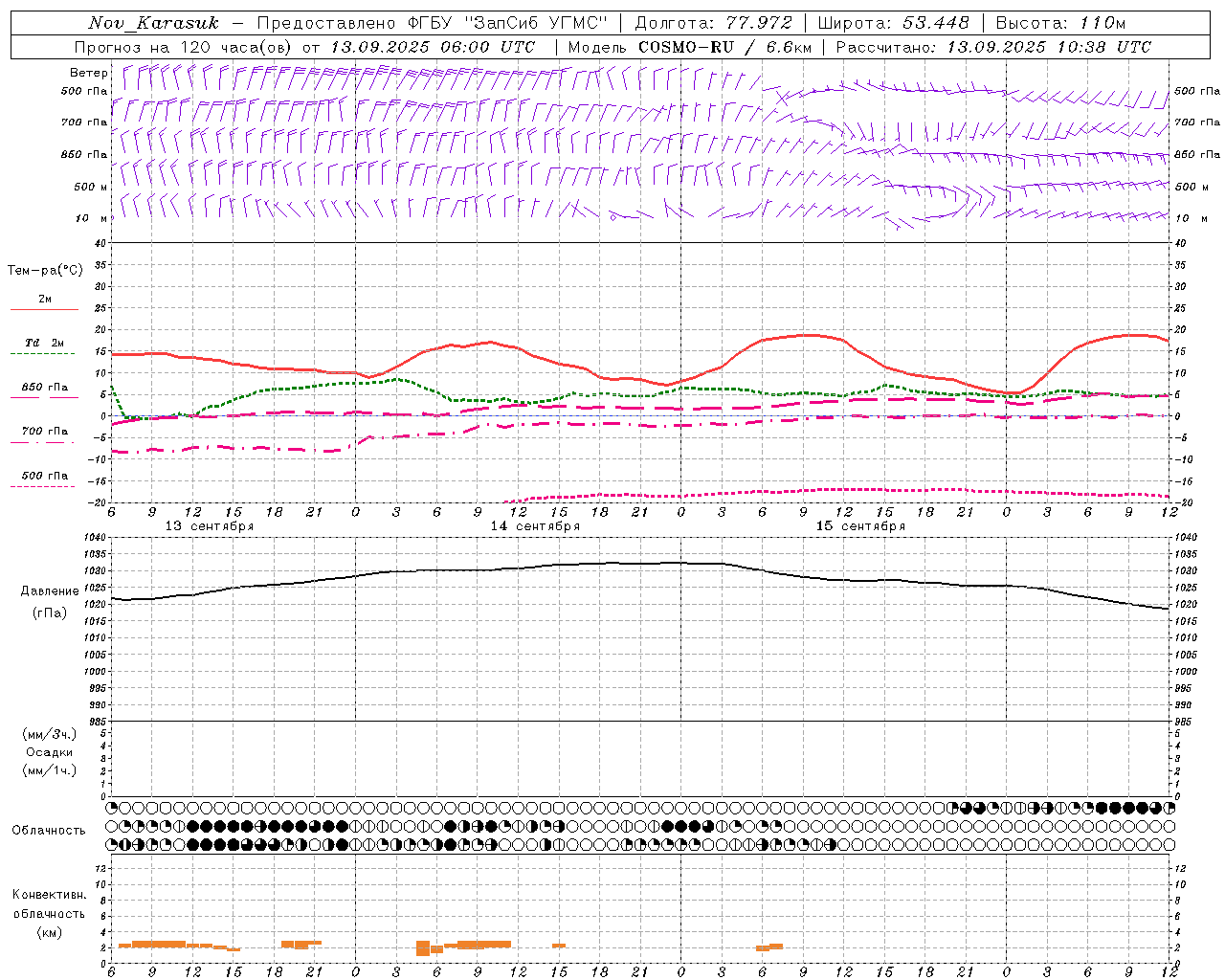Click the '(мм/1ч.)' precipitation unit label

tap(50, 770)
